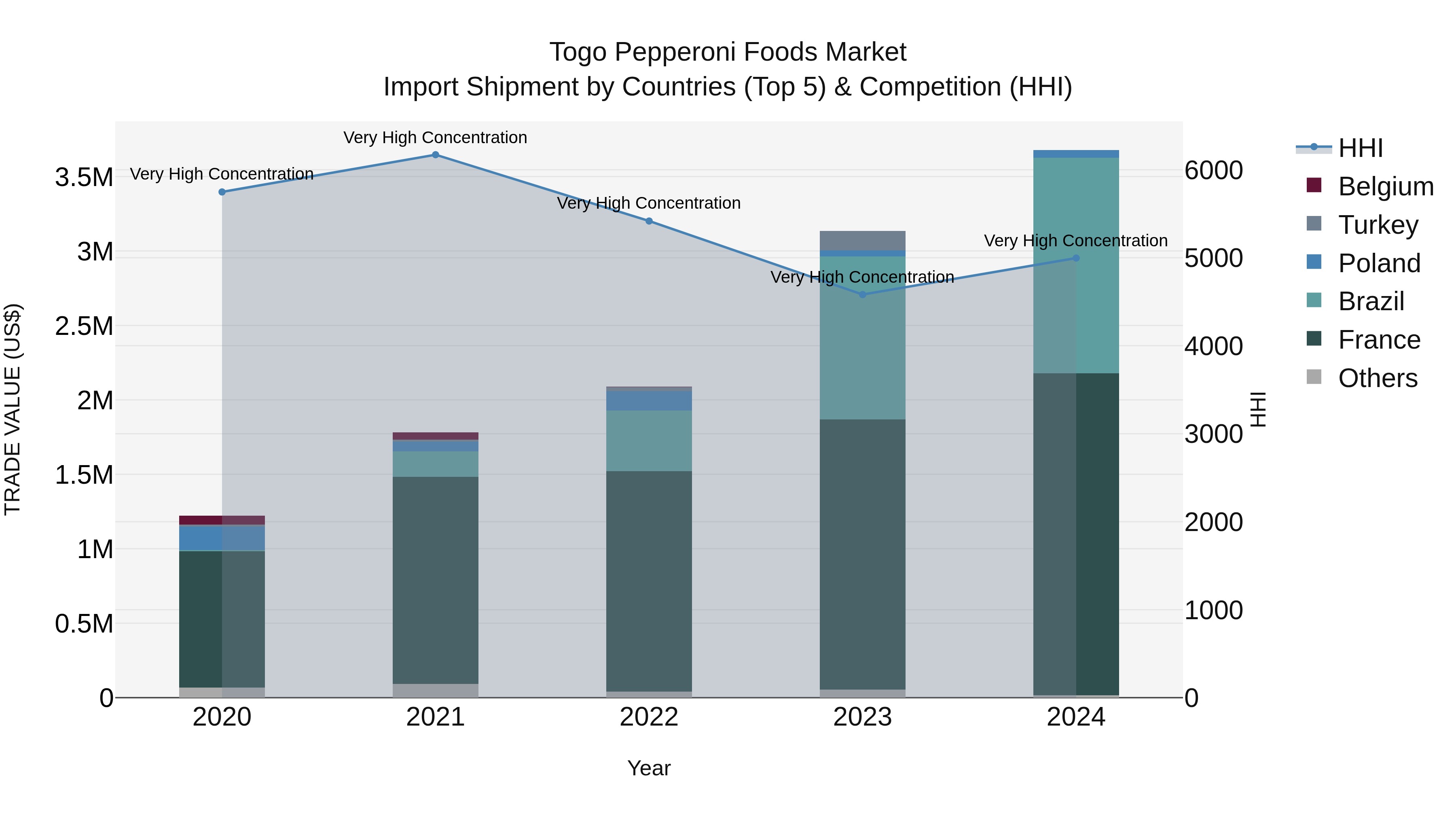Select the 2024 HHI data point
This screenshot has width=1456, height=819.
[x=1076, y=258]
